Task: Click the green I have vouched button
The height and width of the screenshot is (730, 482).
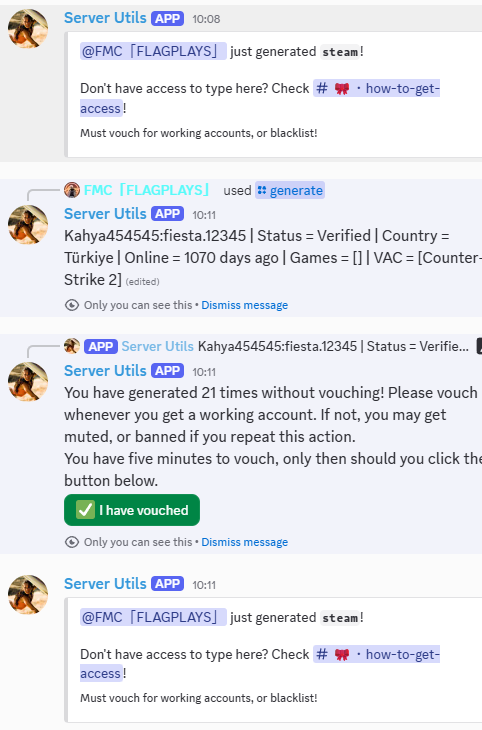Action: (x=132, y=510)
